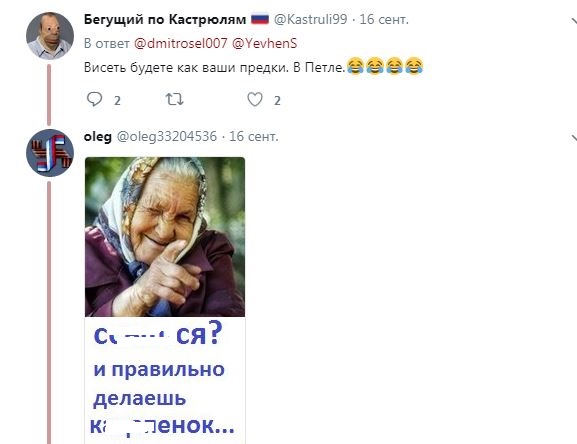Open Бегущий по Кастрюлям profile avatar
577x444 pixels.
pyautogui.click(x=50, y=36)
